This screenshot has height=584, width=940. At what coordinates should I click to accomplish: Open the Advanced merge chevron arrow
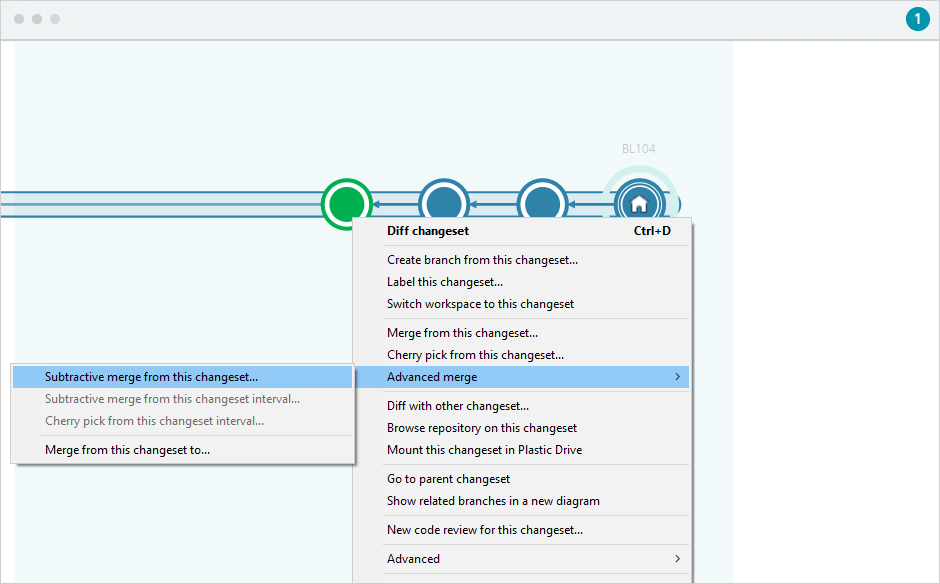[678, 377]
